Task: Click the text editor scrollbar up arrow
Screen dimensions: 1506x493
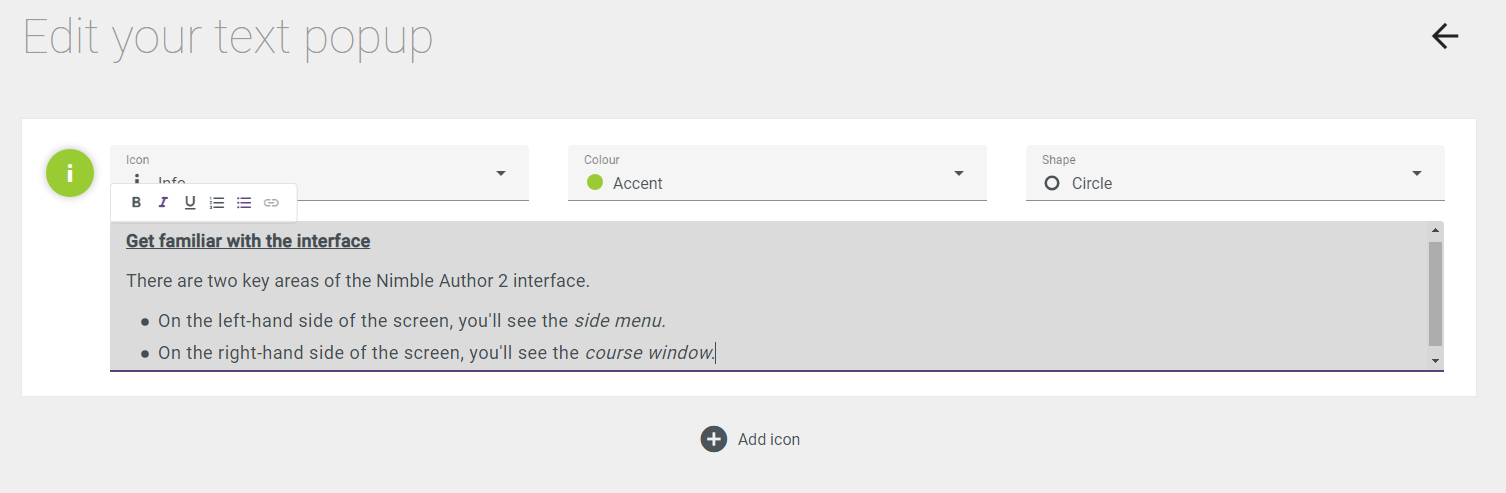Action: point(1435,231)
